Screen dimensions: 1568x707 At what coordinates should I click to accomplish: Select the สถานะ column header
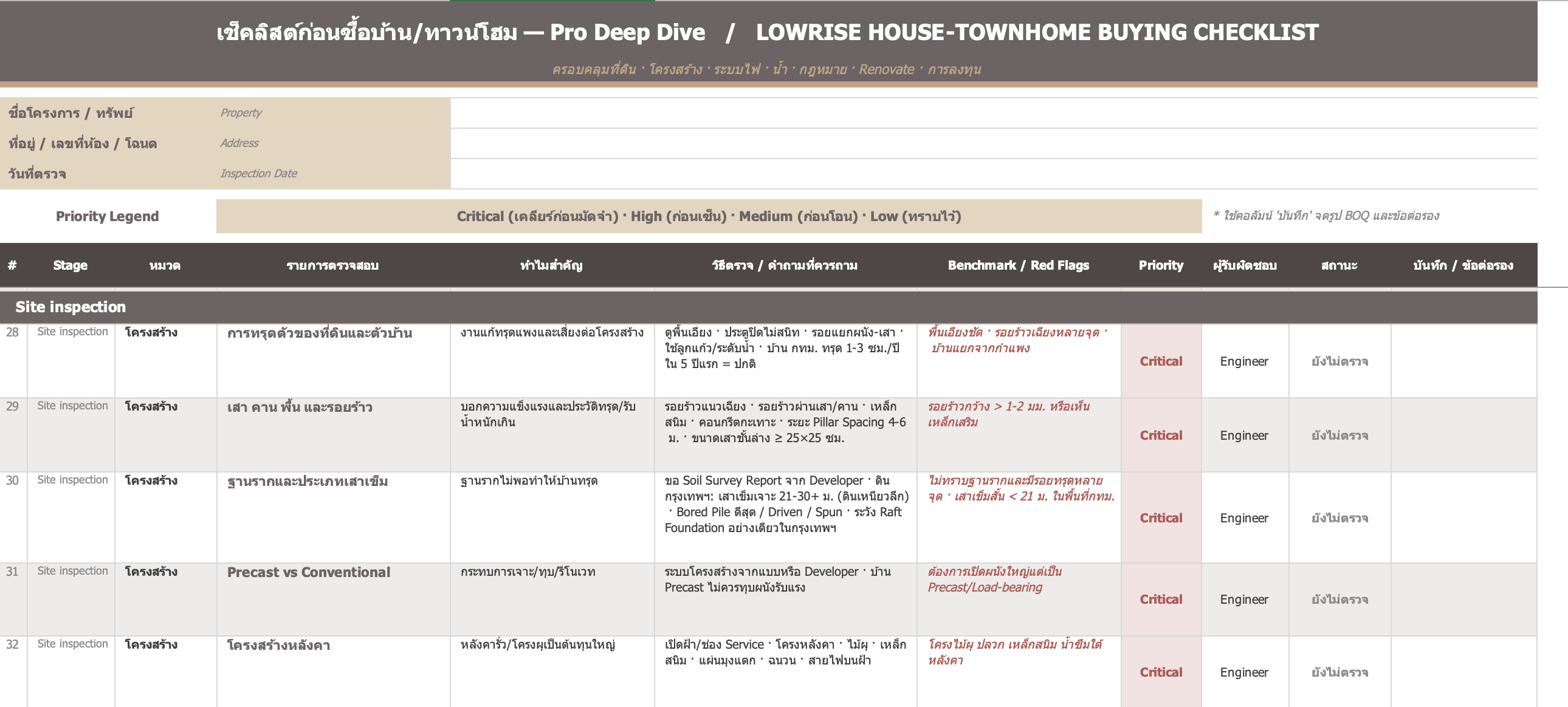tap(1339, 265)
